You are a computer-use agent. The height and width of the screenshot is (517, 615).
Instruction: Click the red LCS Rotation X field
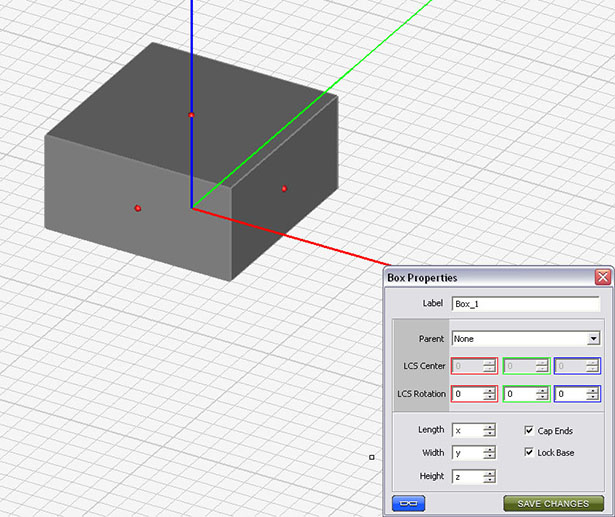pos(467,394)
